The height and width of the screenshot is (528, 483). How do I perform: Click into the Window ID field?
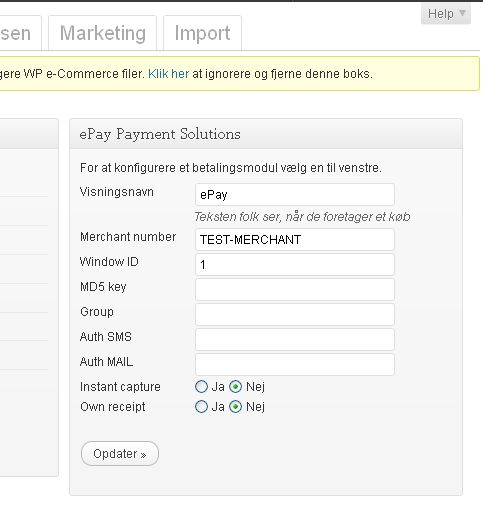tap(295, 265)
